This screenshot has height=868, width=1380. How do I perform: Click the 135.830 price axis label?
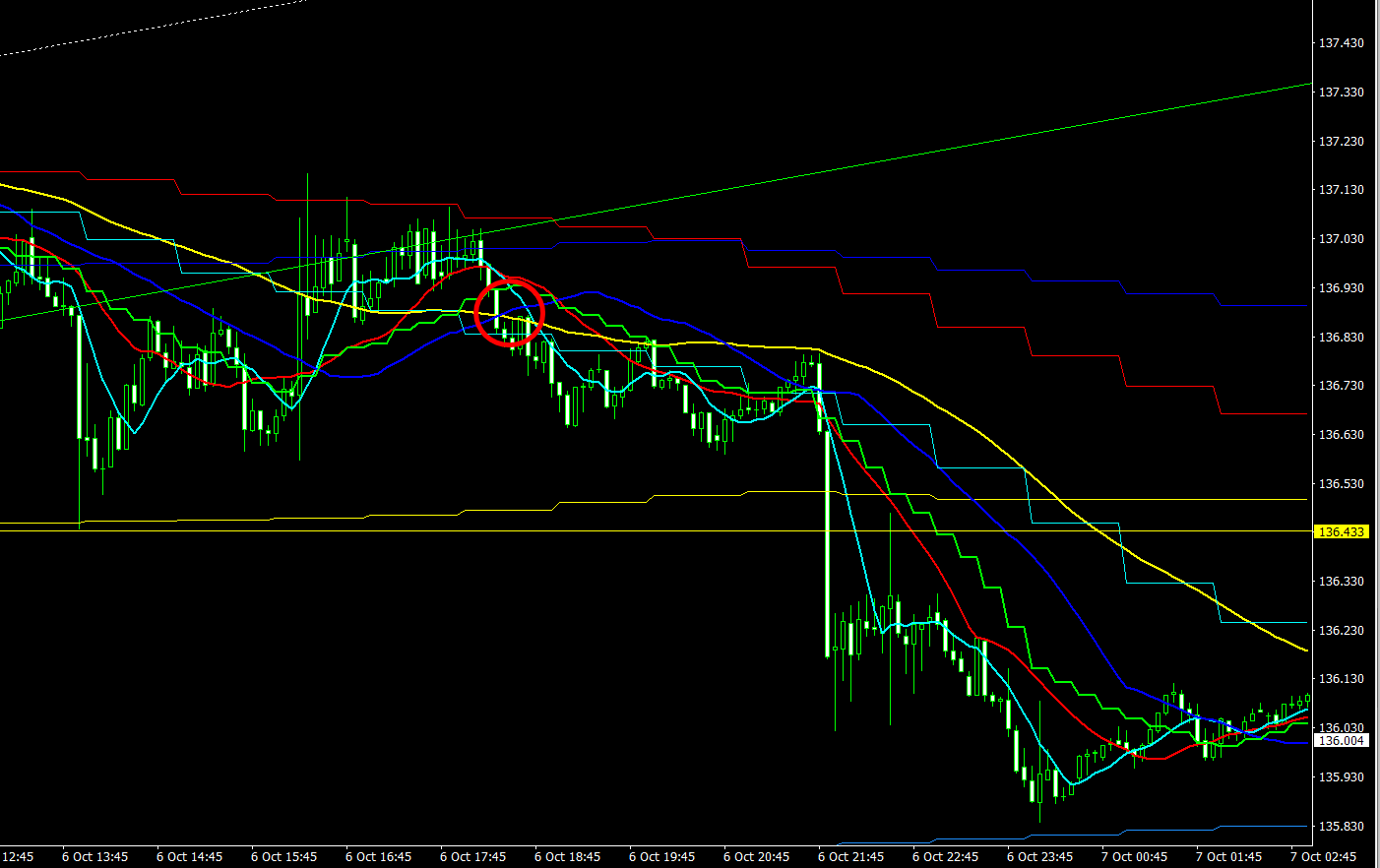pos(1341,827)
